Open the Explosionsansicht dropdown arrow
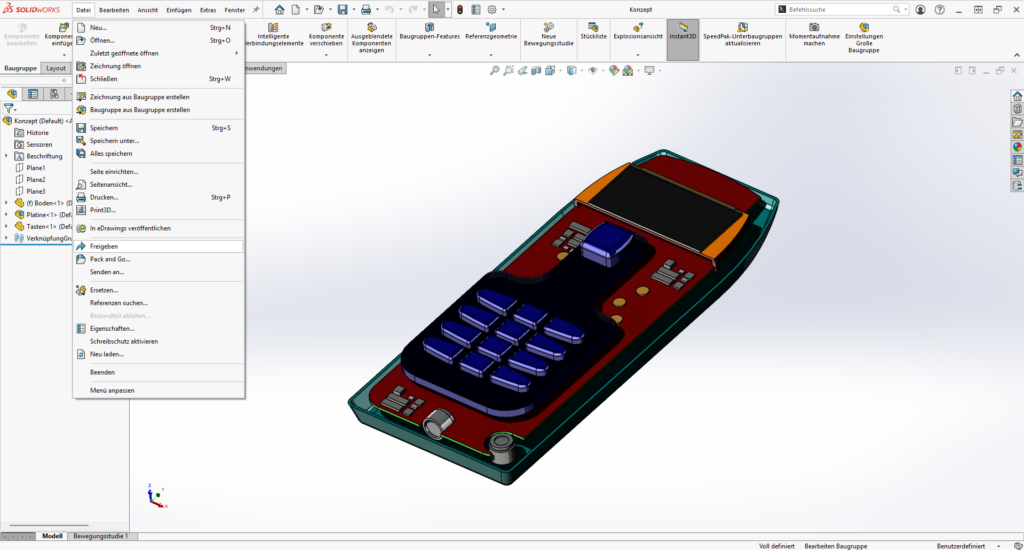Viewport: 1024px width, 550px height. pos(640,54)
